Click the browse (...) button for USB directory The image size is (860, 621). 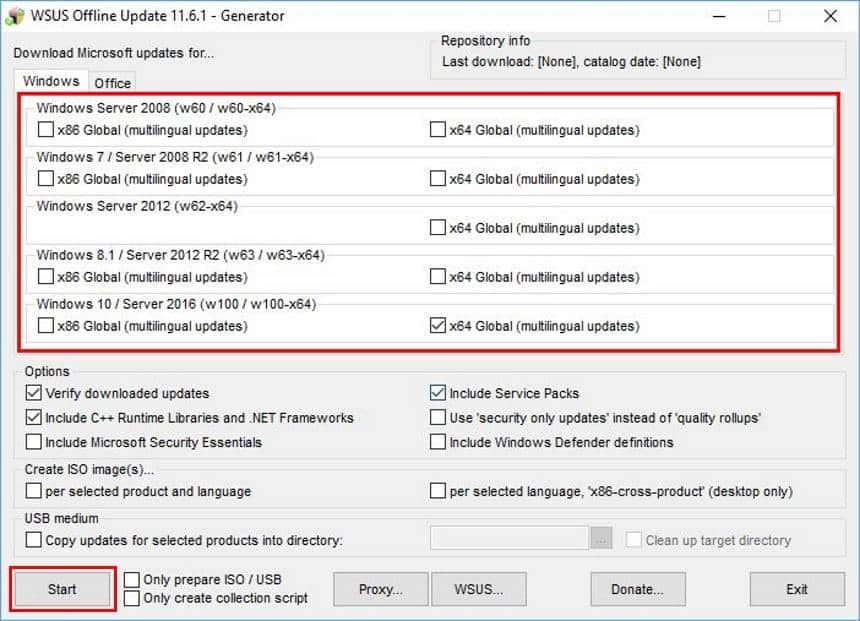[601, 539]
